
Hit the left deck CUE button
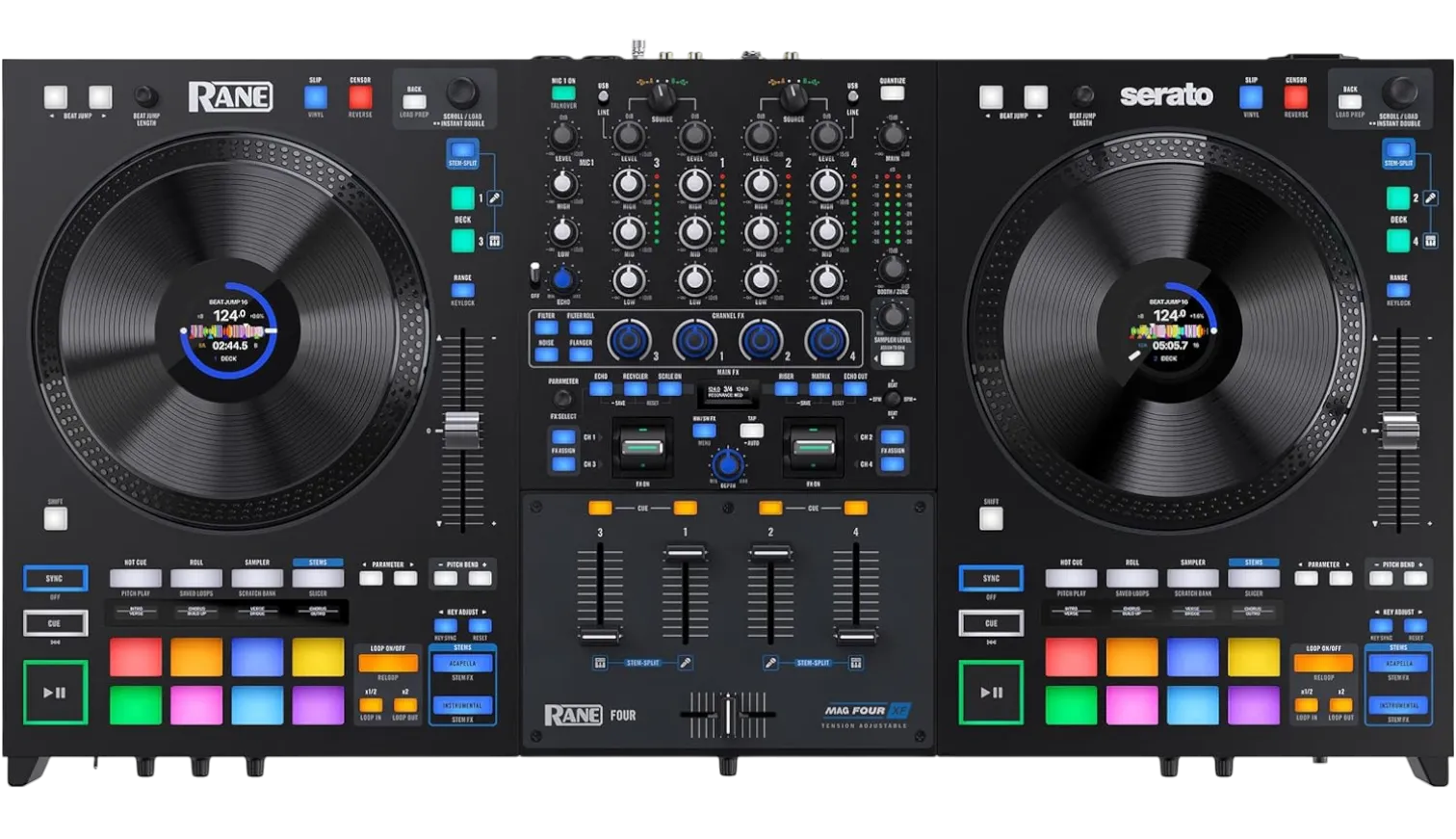click(55, 623)
